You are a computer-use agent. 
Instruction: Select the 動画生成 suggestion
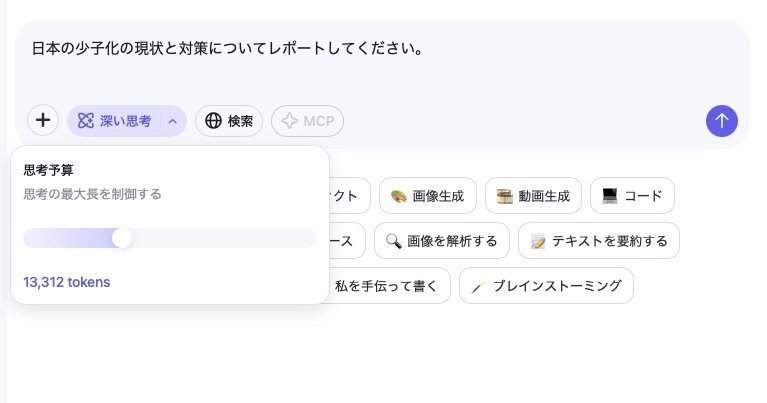(533, 196)
